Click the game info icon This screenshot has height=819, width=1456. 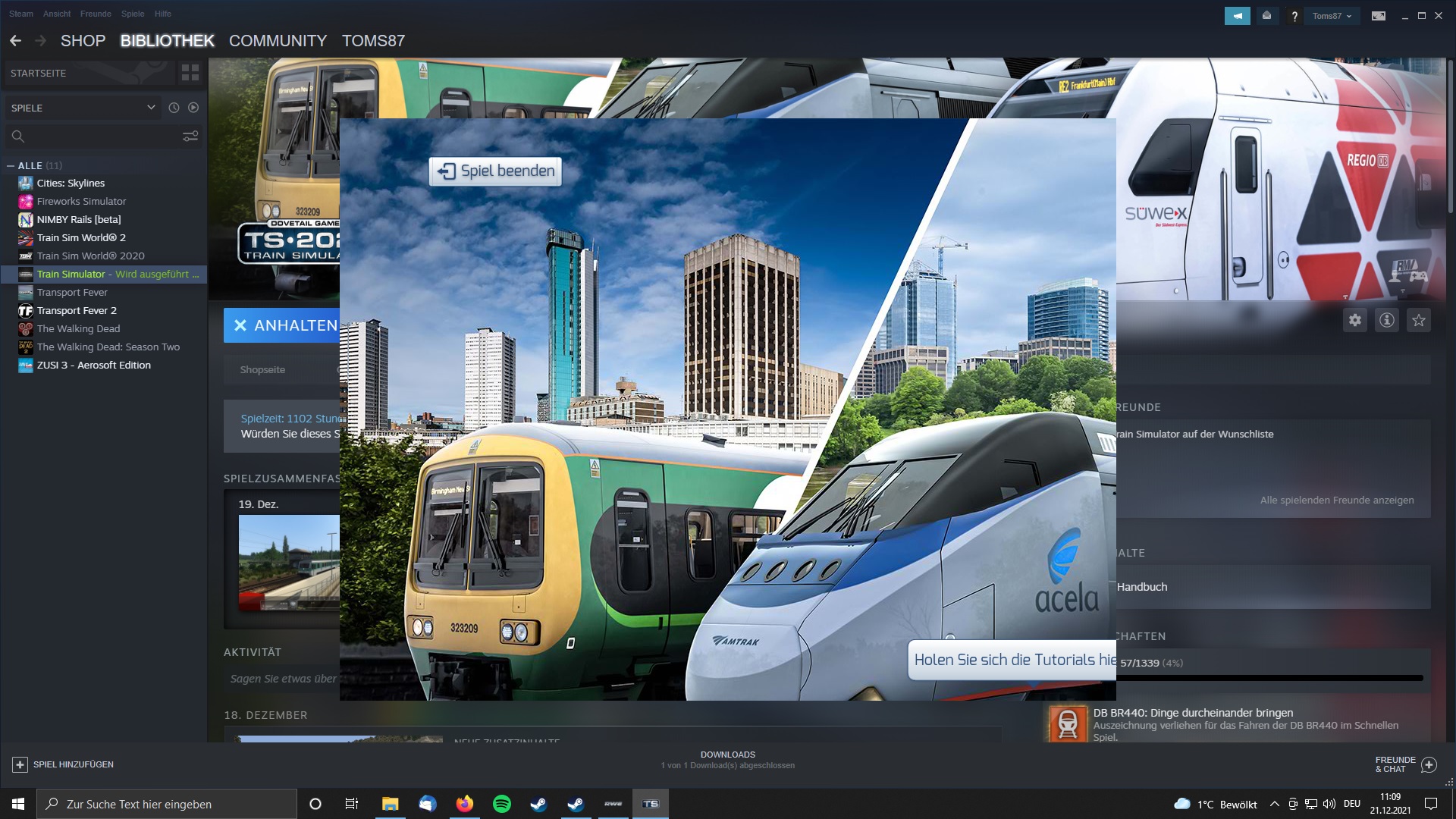point(1387,320)
